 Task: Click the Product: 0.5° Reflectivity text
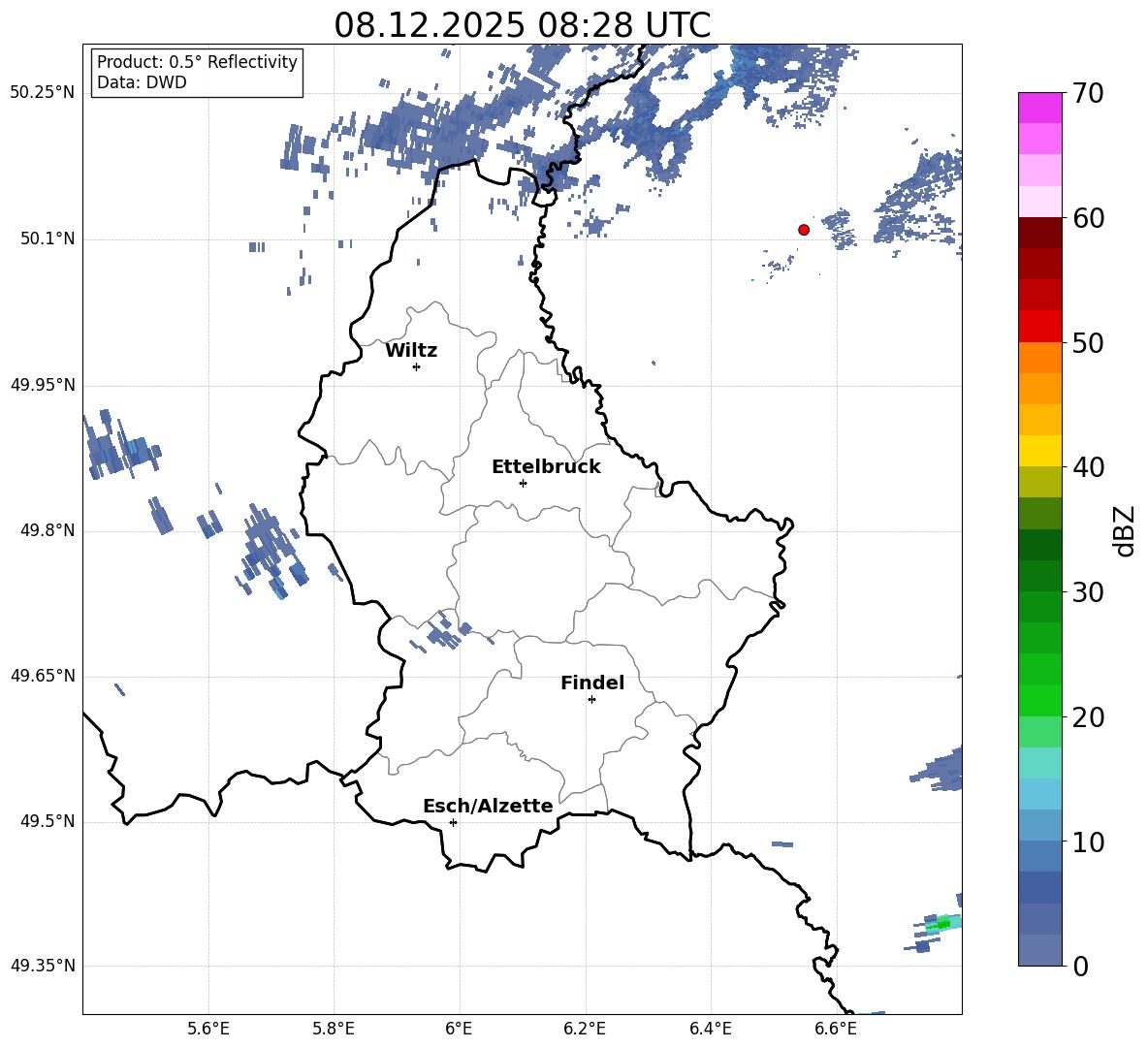pos(197,62)
